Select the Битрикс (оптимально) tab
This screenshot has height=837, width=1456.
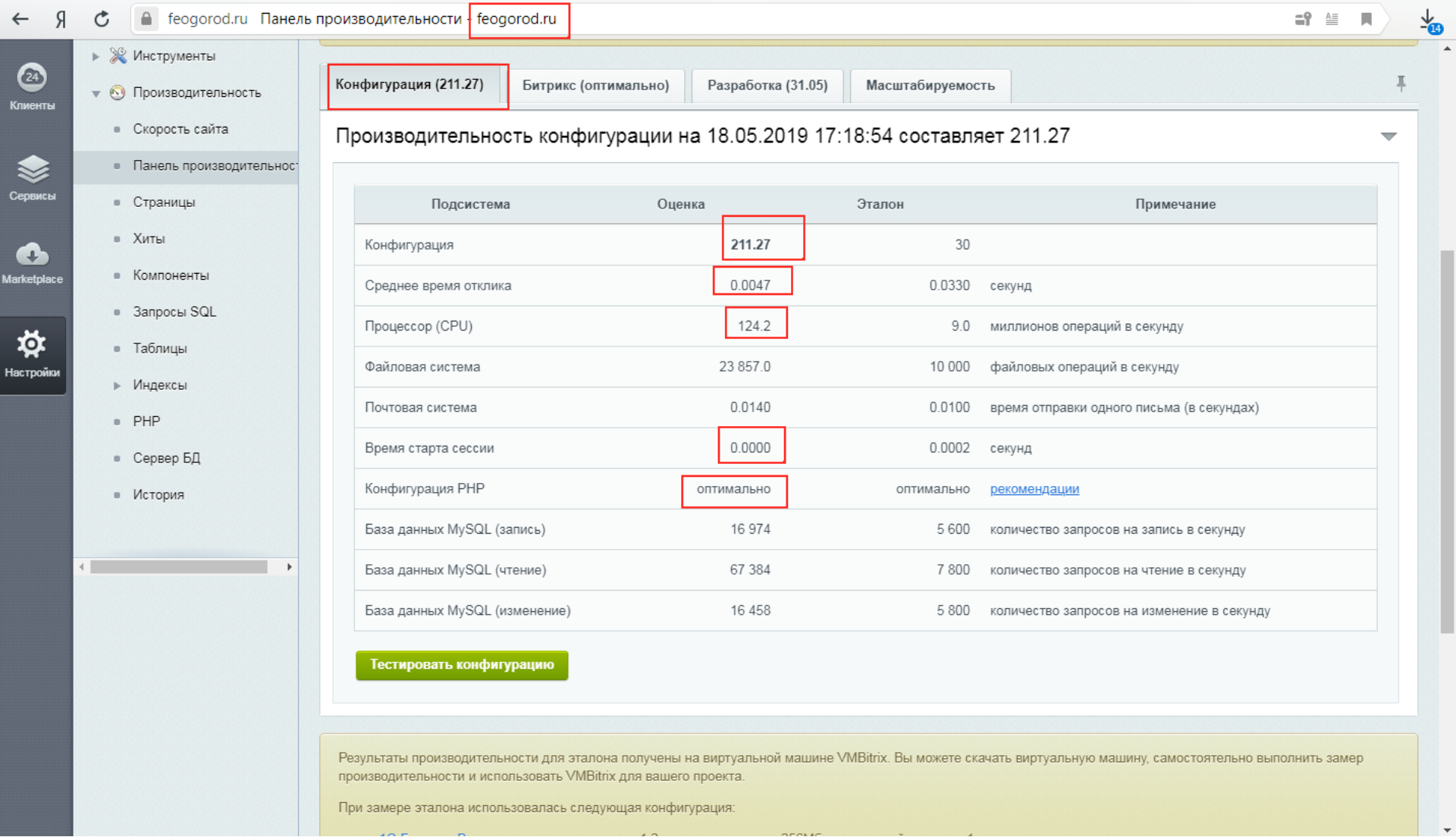click(594, 86)
